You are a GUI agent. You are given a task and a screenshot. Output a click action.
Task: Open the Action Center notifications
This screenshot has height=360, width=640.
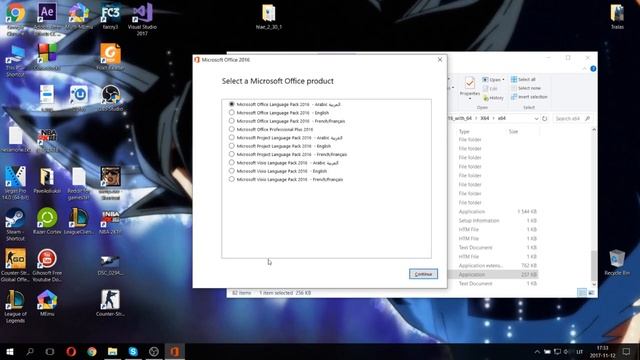[626, 351]
